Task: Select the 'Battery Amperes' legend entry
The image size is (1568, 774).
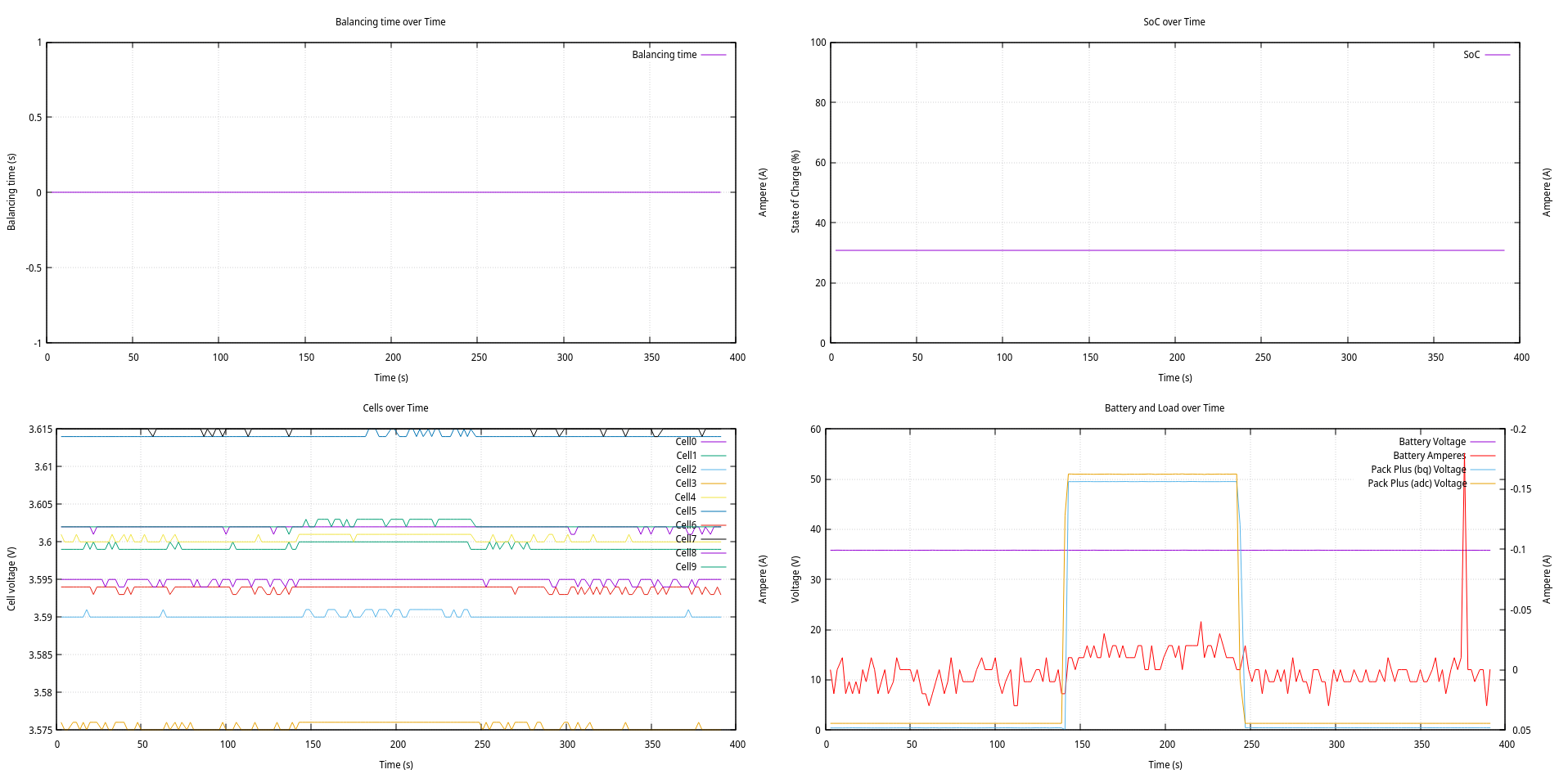Action: pos(1429,456)
